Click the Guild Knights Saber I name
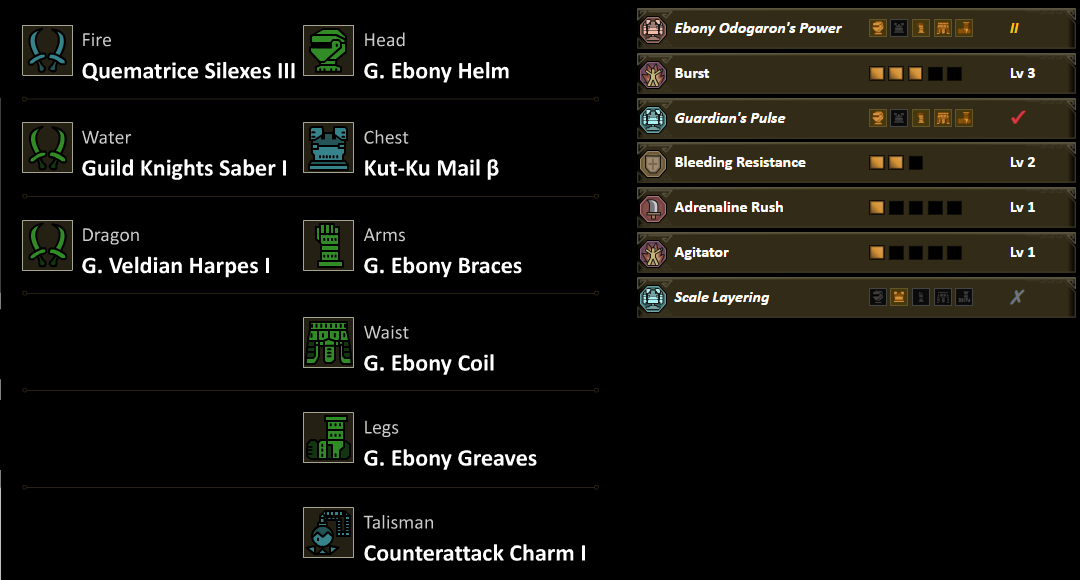Image resolution: width=1080 pixels, height=580 pixels. coord(184,168)
